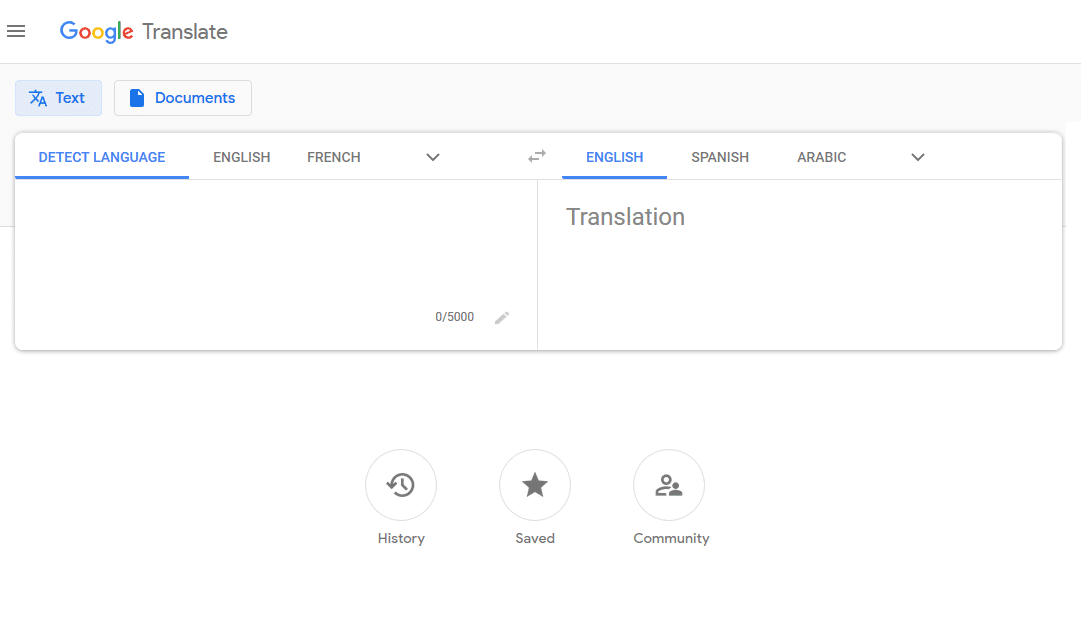Swap source and target languages
Image resolution: width=1081 pixels, height=631 pixels.
(x=537, y=156)
